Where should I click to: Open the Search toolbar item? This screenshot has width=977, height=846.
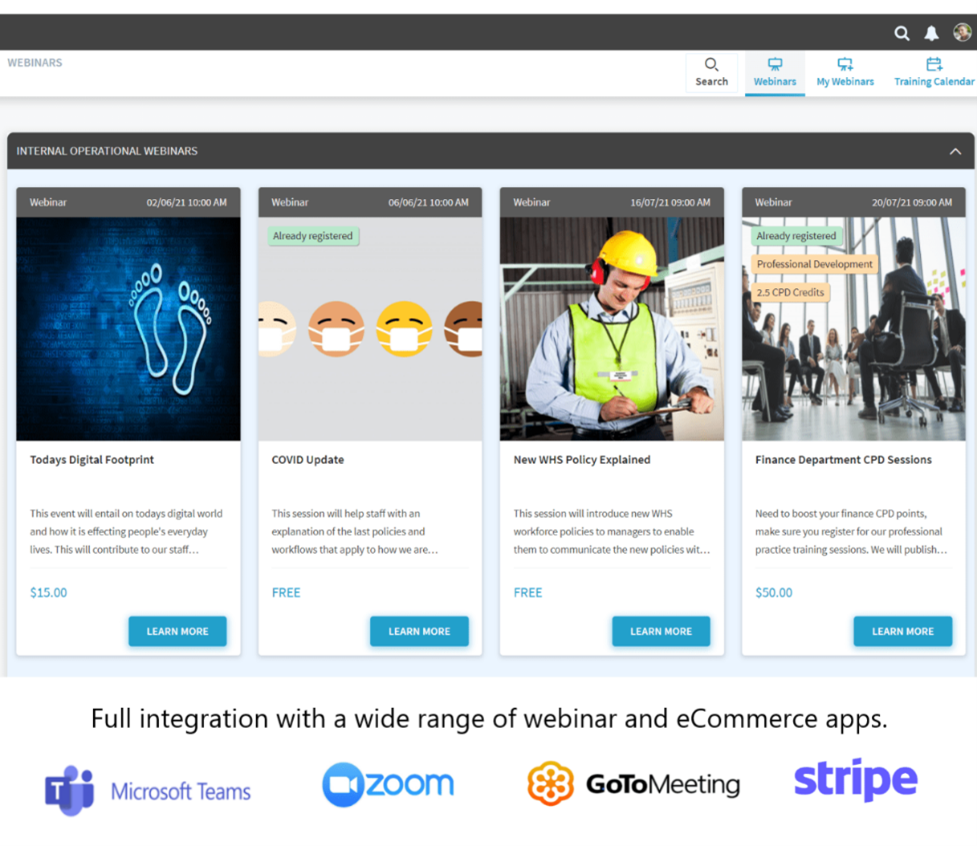(712, 72)
